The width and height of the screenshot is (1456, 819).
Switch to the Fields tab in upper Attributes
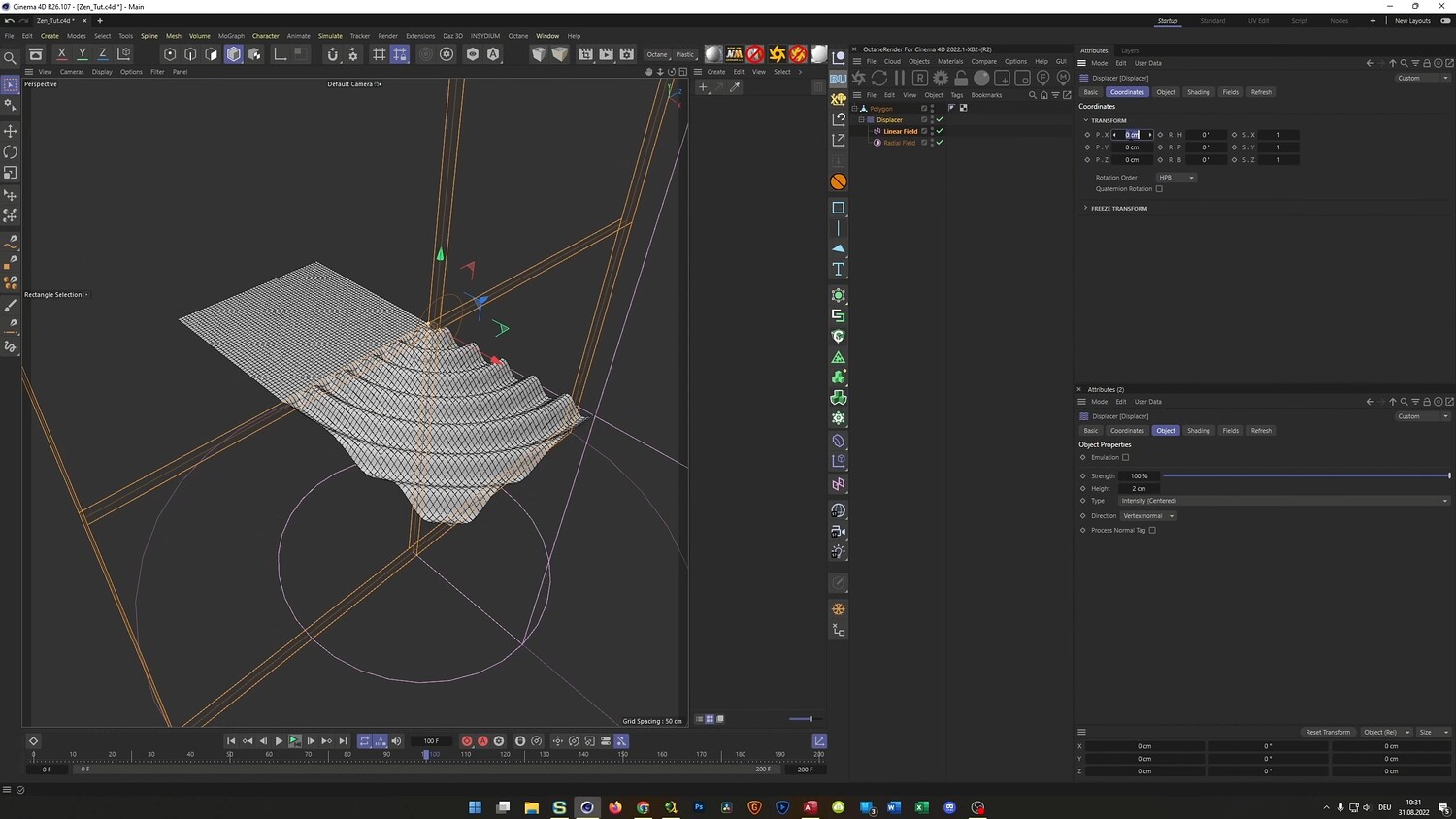point(1230,92)
